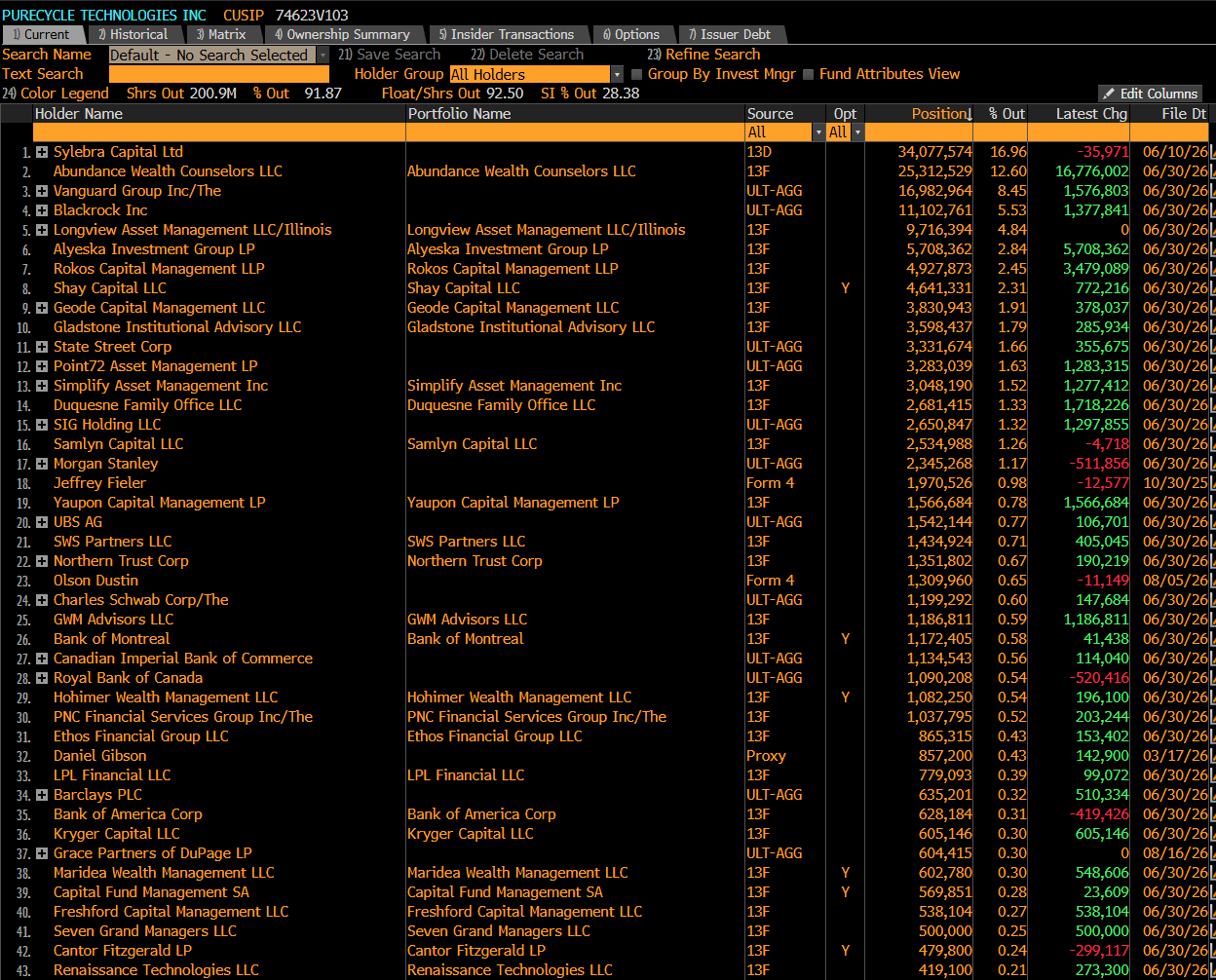This screenshot has height=980, width=1216.
Task: Click the Holder Name filter field
Action: click(219, 132)
